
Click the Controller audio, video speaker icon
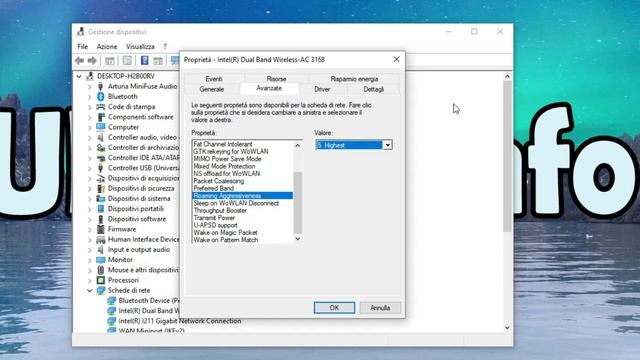tap(100, 137)
